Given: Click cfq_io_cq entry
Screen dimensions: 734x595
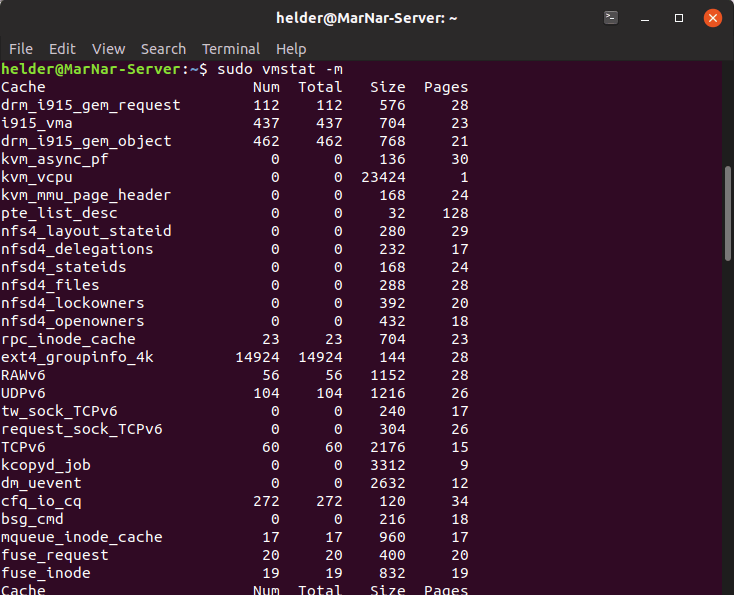Looking at the screenshot, I should coord(41,501).
